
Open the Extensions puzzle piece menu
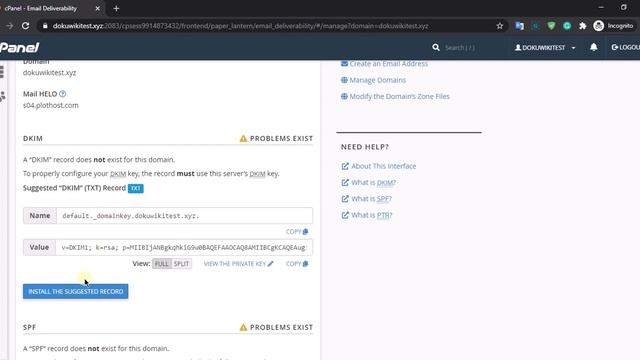pyautogui.click(x=582, y=26)
